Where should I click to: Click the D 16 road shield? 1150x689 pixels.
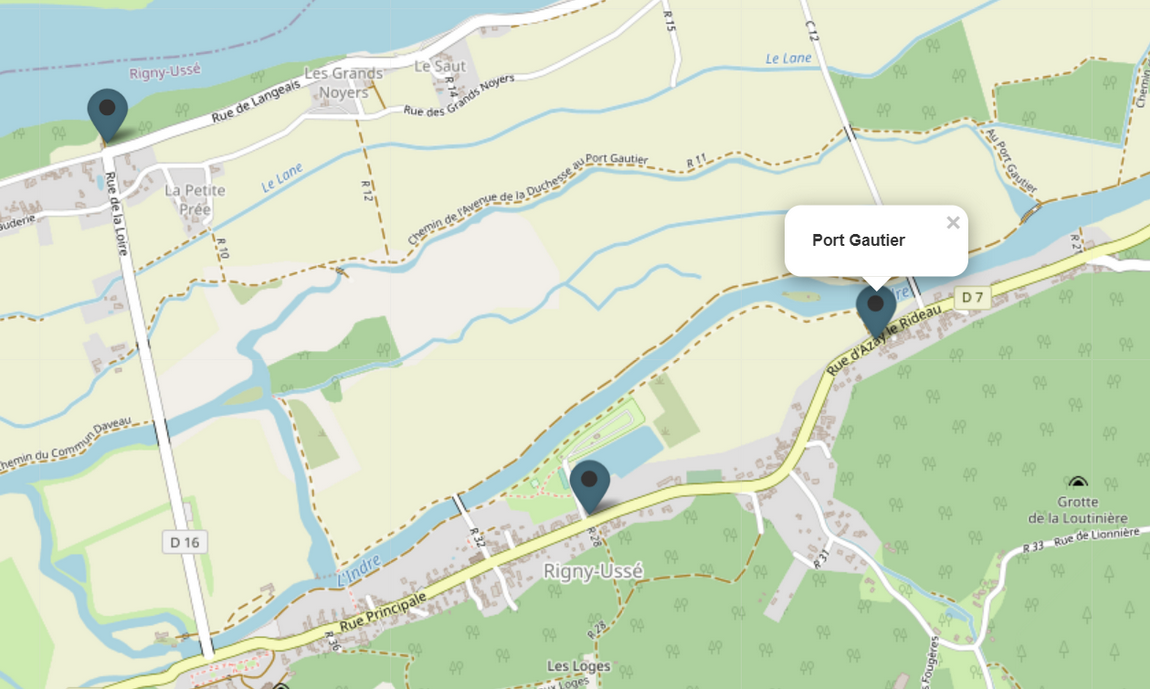(x=185, y=542)
